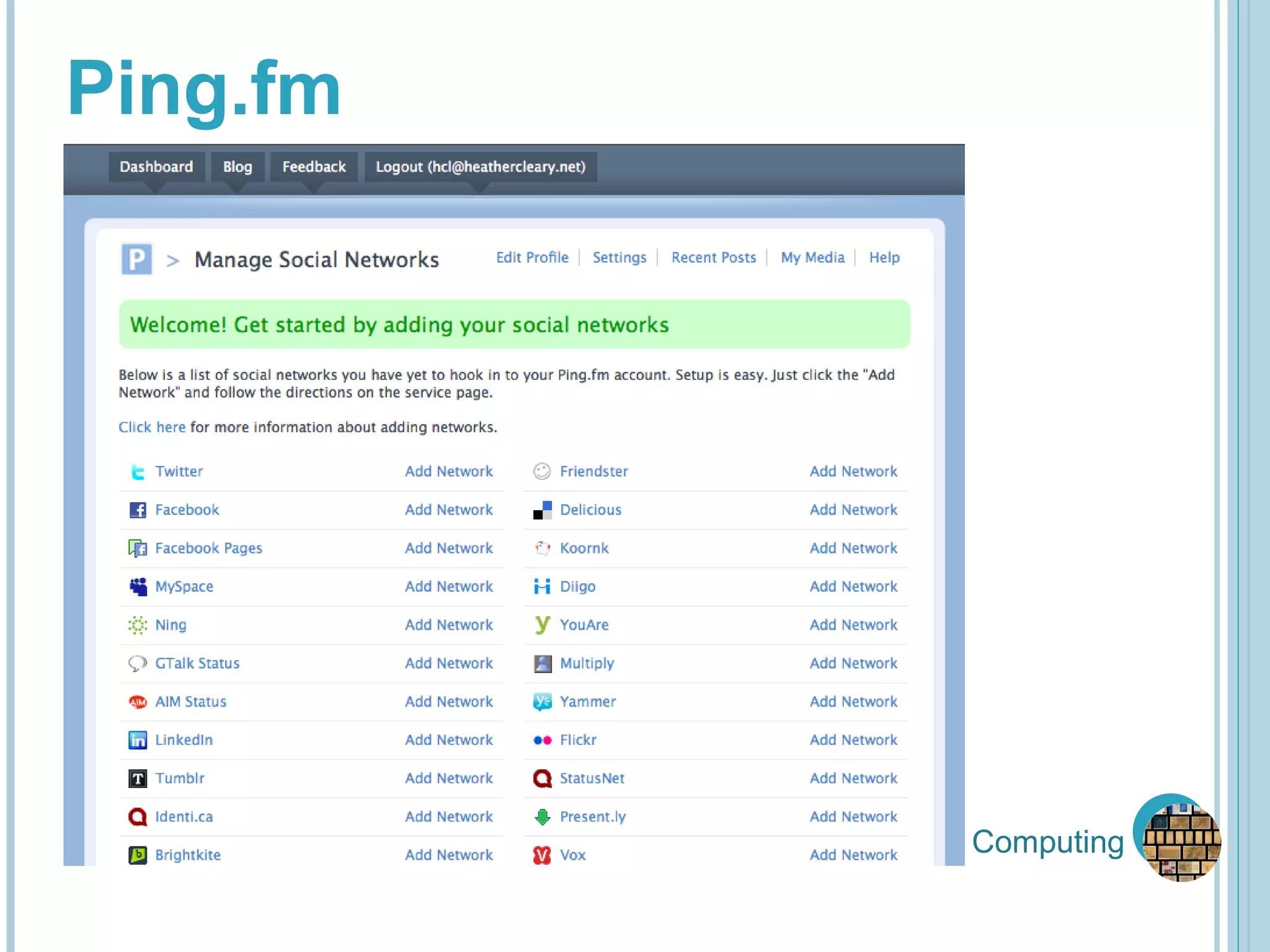Click the Ping.fm P logo icon
This screenshot has width=1270, height=952.
tap(136, 259)
